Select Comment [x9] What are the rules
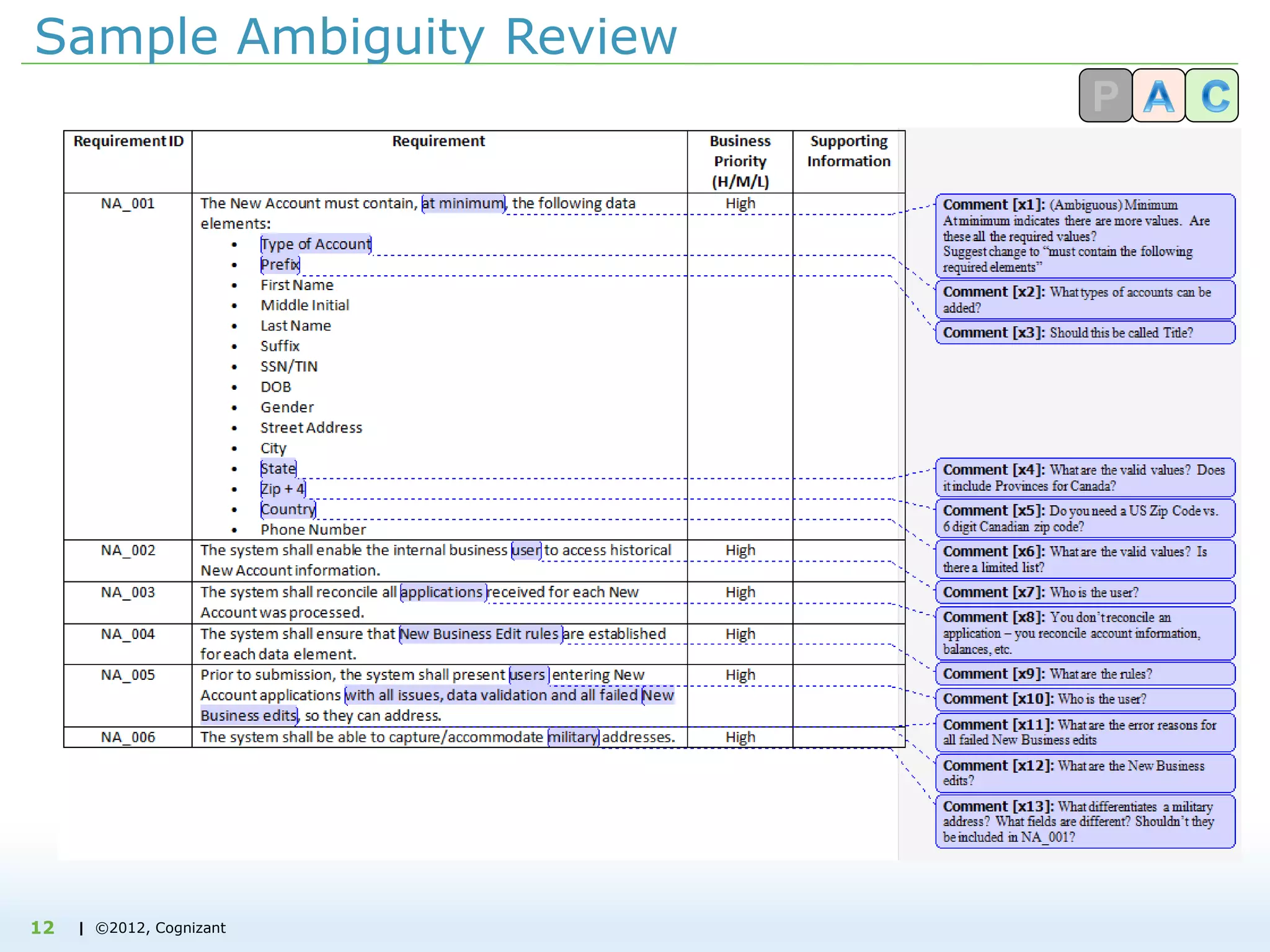This screenshot has width=1270, height=952. click(x=1085, y=674)
